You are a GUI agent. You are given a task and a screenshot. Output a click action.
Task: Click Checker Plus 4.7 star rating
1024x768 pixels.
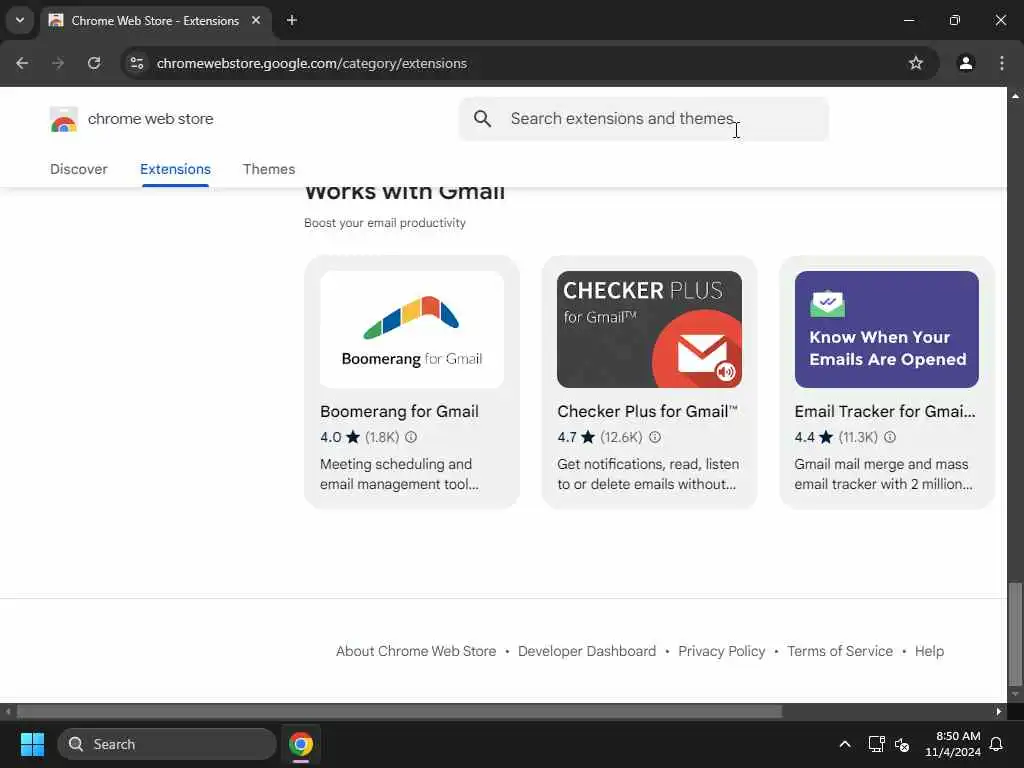[x=576, y=437]
